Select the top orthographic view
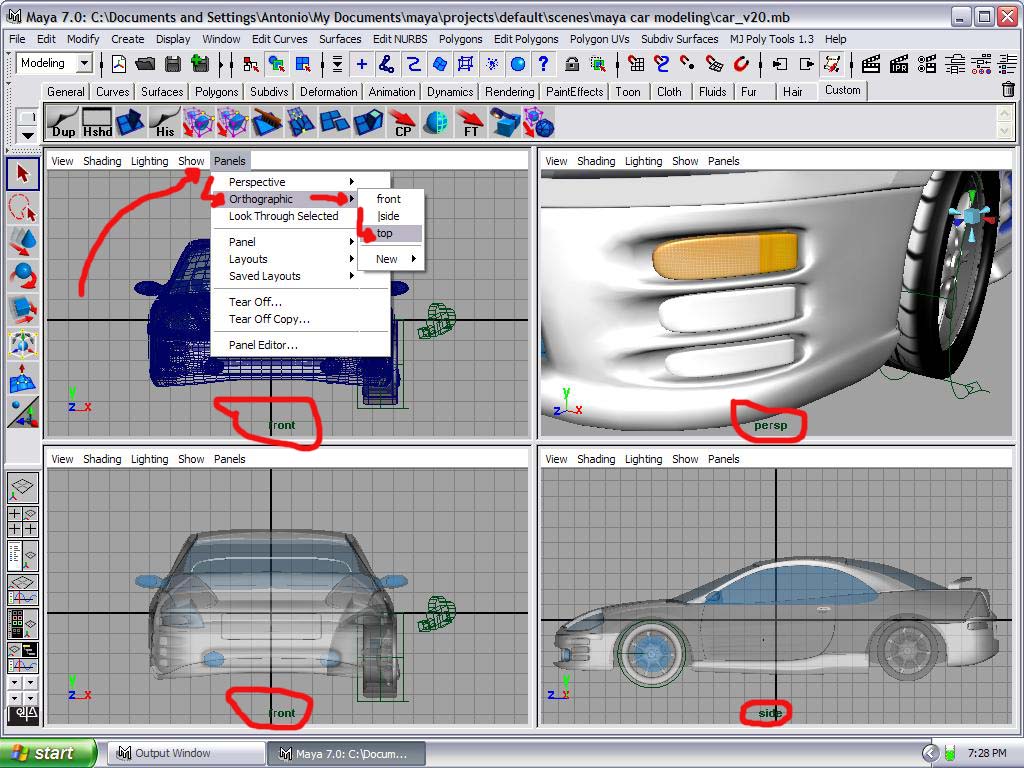The height and width of the screenshot is (768, 1024). point(391,233)
